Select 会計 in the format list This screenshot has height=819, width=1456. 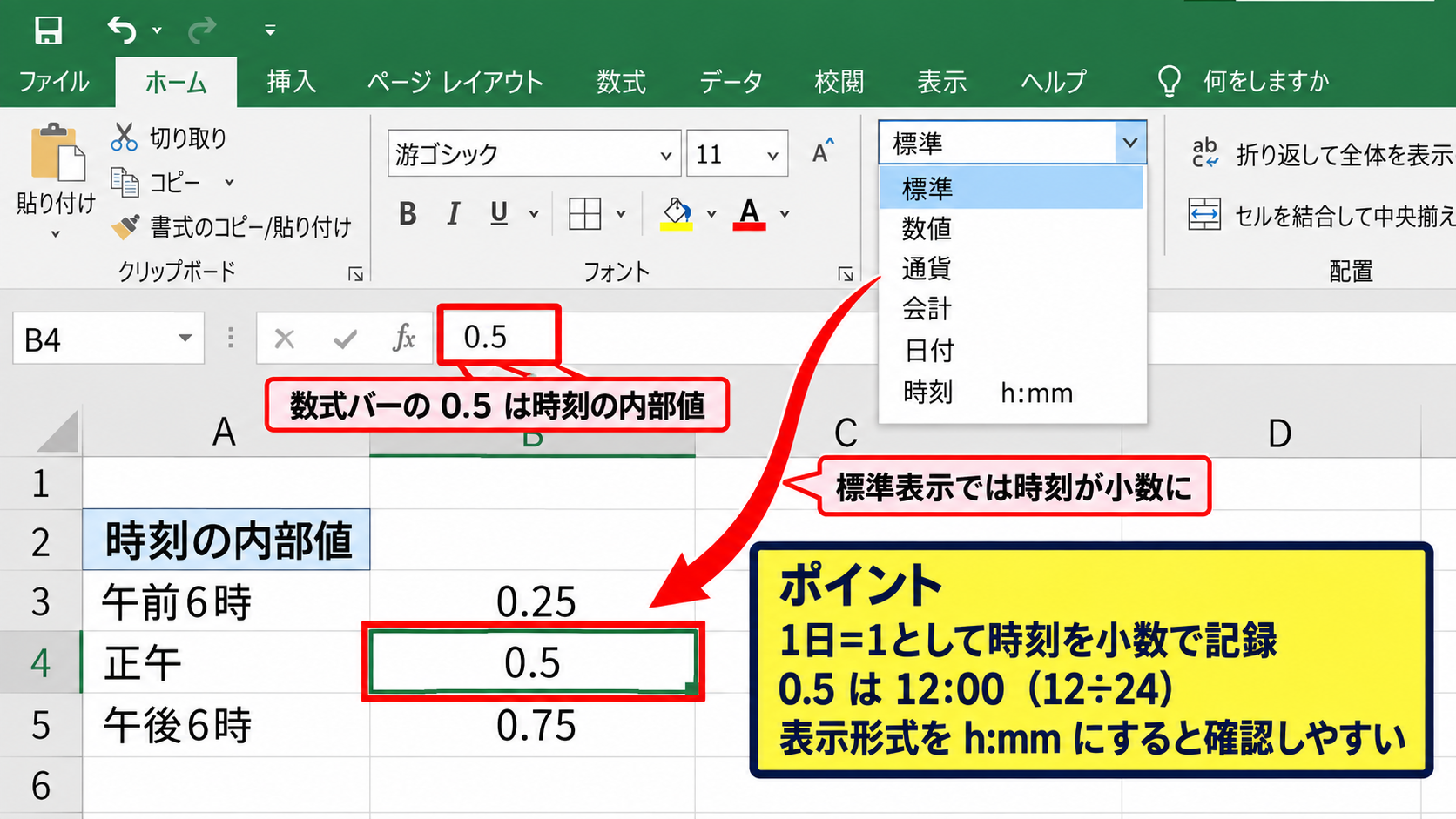(x=1011, y=308)
